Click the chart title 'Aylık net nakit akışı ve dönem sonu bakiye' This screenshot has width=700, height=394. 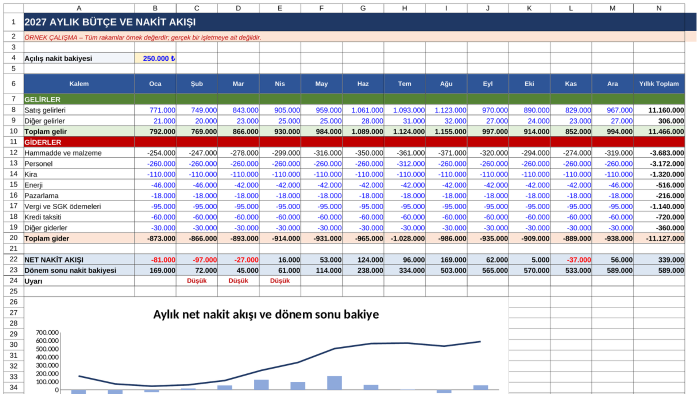[266, 314]
